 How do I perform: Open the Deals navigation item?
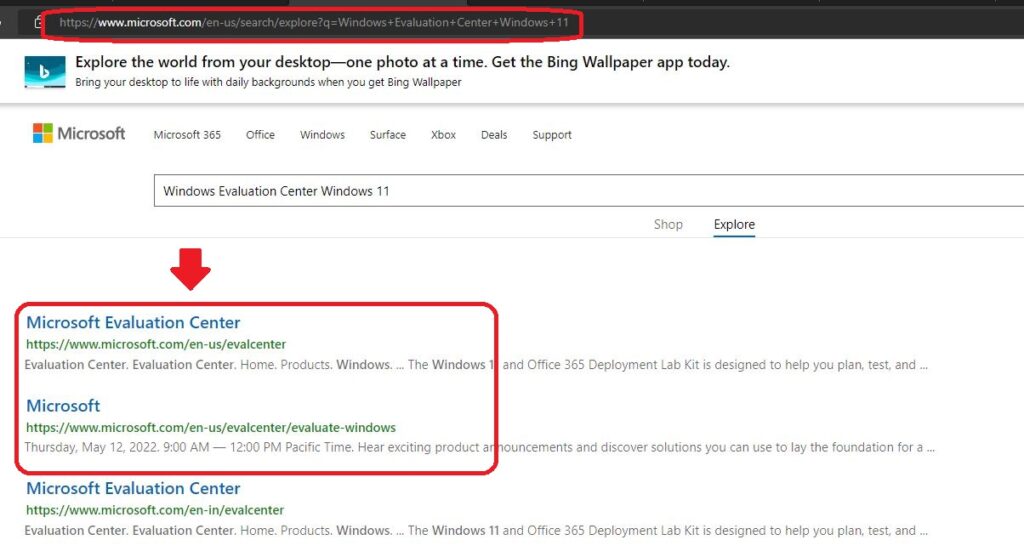[x=494, y=135]
